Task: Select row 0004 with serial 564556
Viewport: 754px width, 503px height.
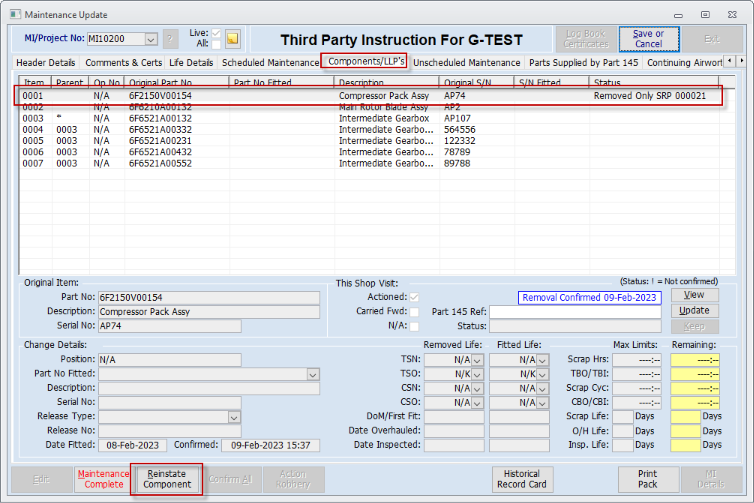Action: (x=368, y=129)
